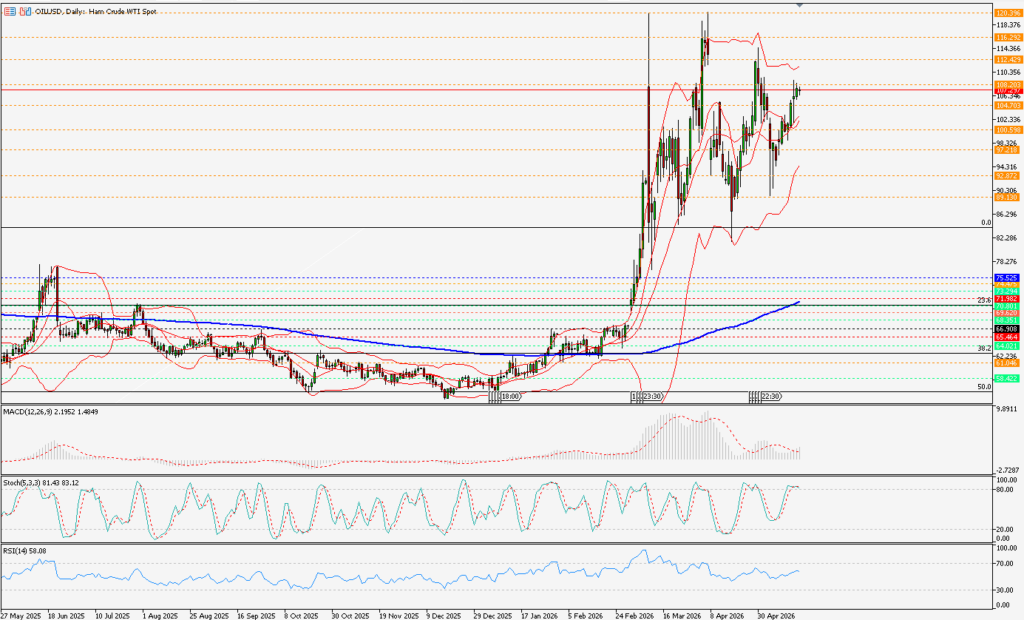Select the 120.396 orange price level label
This screenshot has width=1024, height=620.
click(x=1008, y=13)
